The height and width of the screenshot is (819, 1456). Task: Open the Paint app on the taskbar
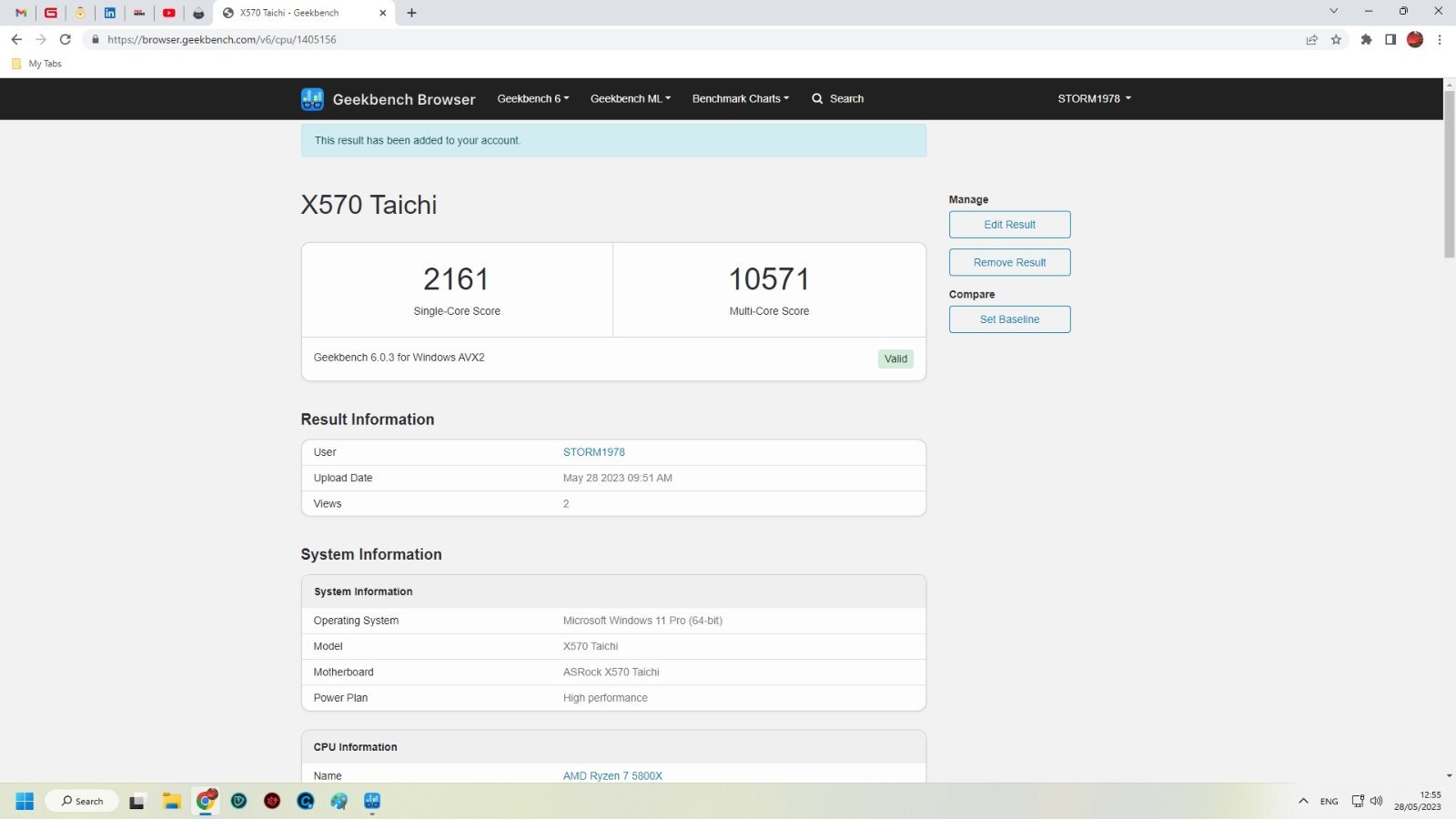click(339, 801)
